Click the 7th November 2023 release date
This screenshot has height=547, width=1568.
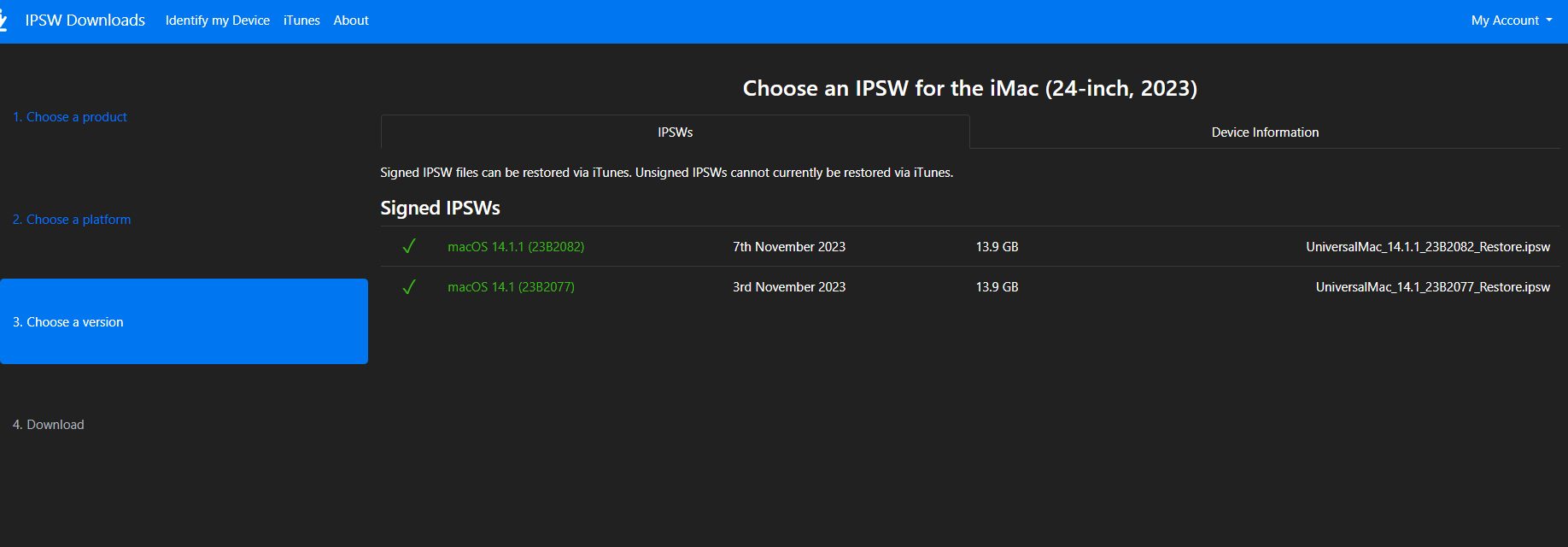[789, 247]
